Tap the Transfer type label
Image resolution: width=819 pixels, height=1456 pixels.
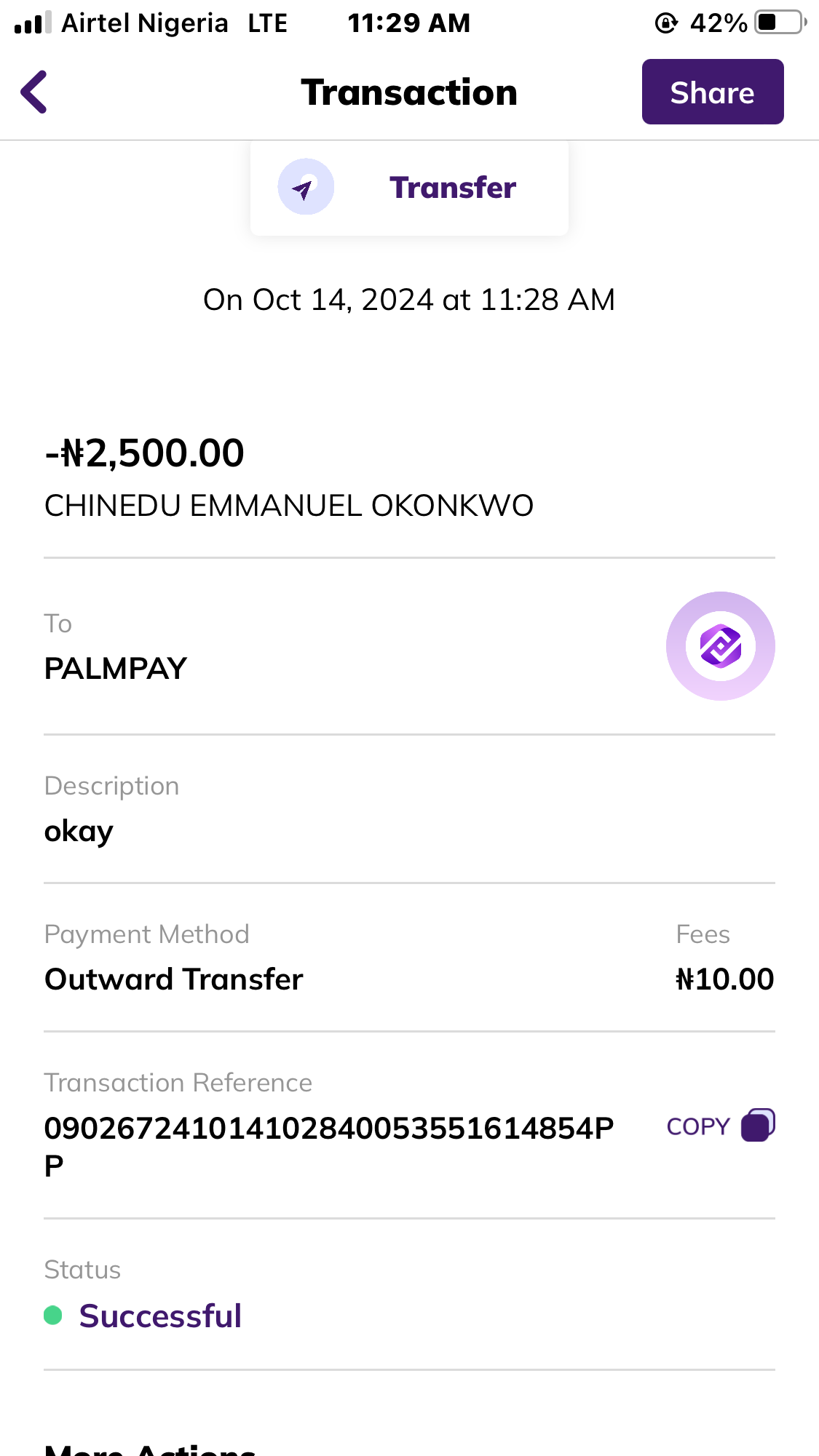coord(452,188)
